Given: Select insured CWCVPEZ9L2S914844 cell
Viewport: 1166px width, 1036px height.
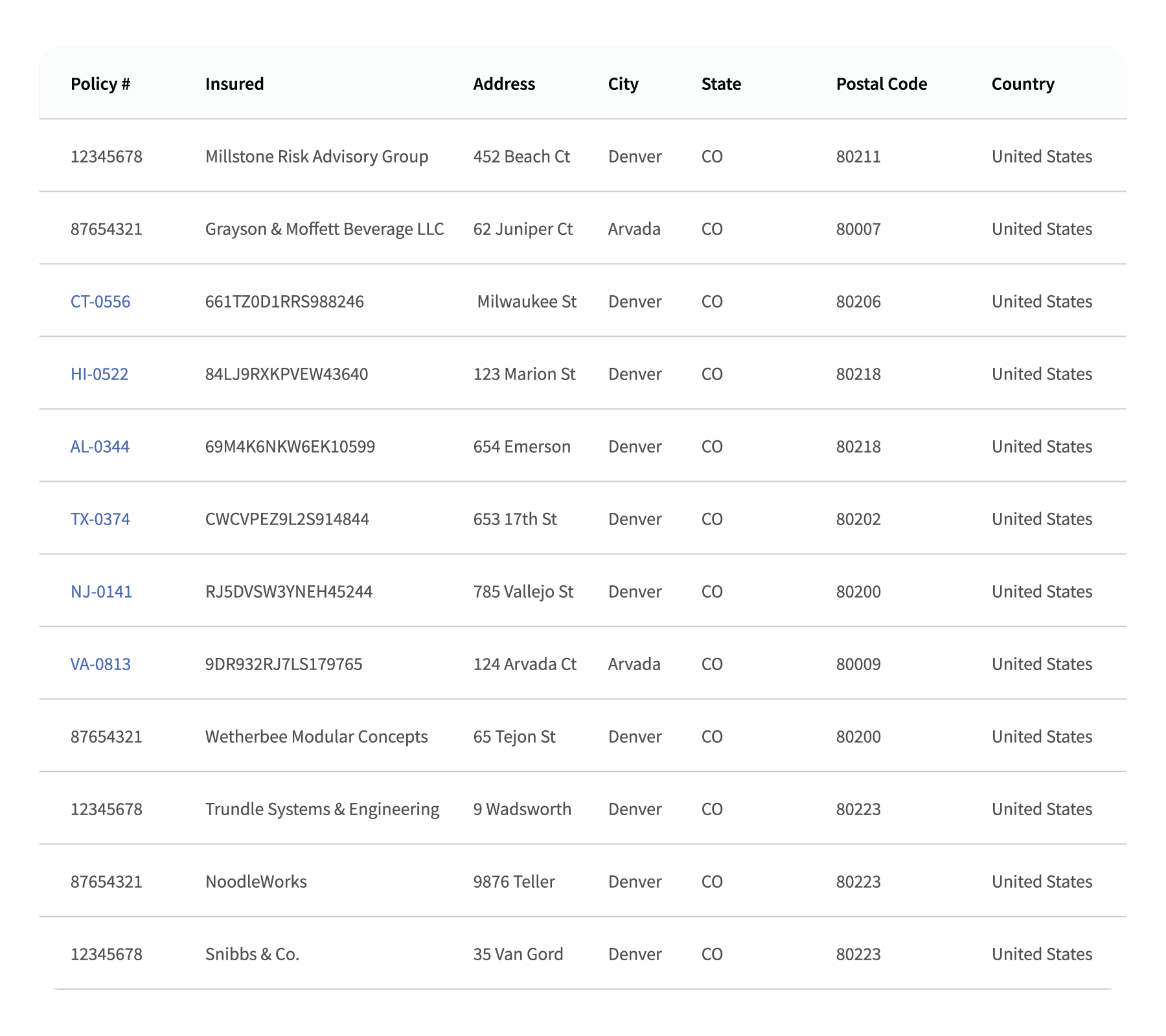Looking at the screenshot, I should pyautogui.click(x=287, y=519).
